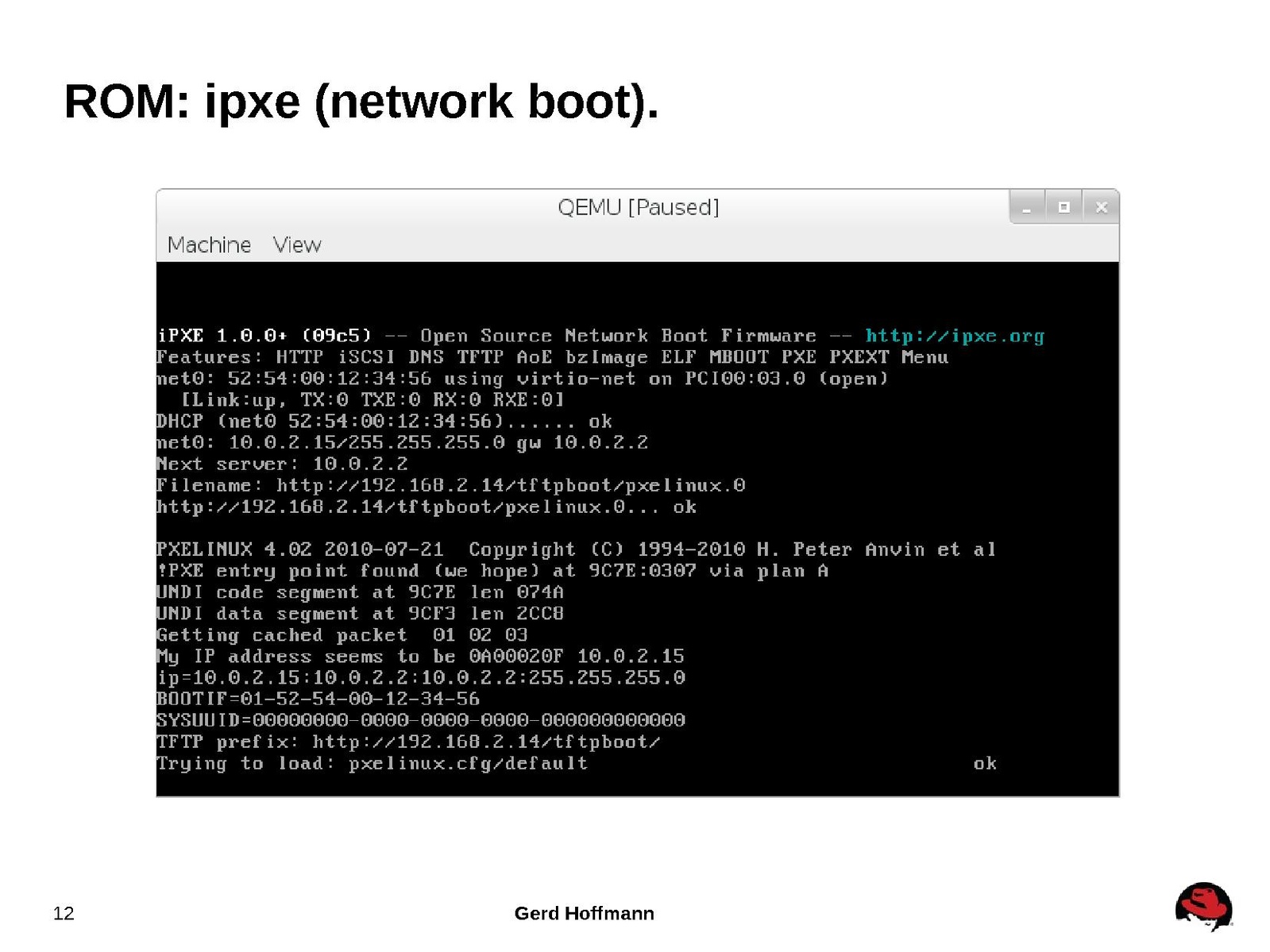The width and height of the screenshot is (1270, 952).
Task: Click the Features line in terminal
Action: [552, 357]
